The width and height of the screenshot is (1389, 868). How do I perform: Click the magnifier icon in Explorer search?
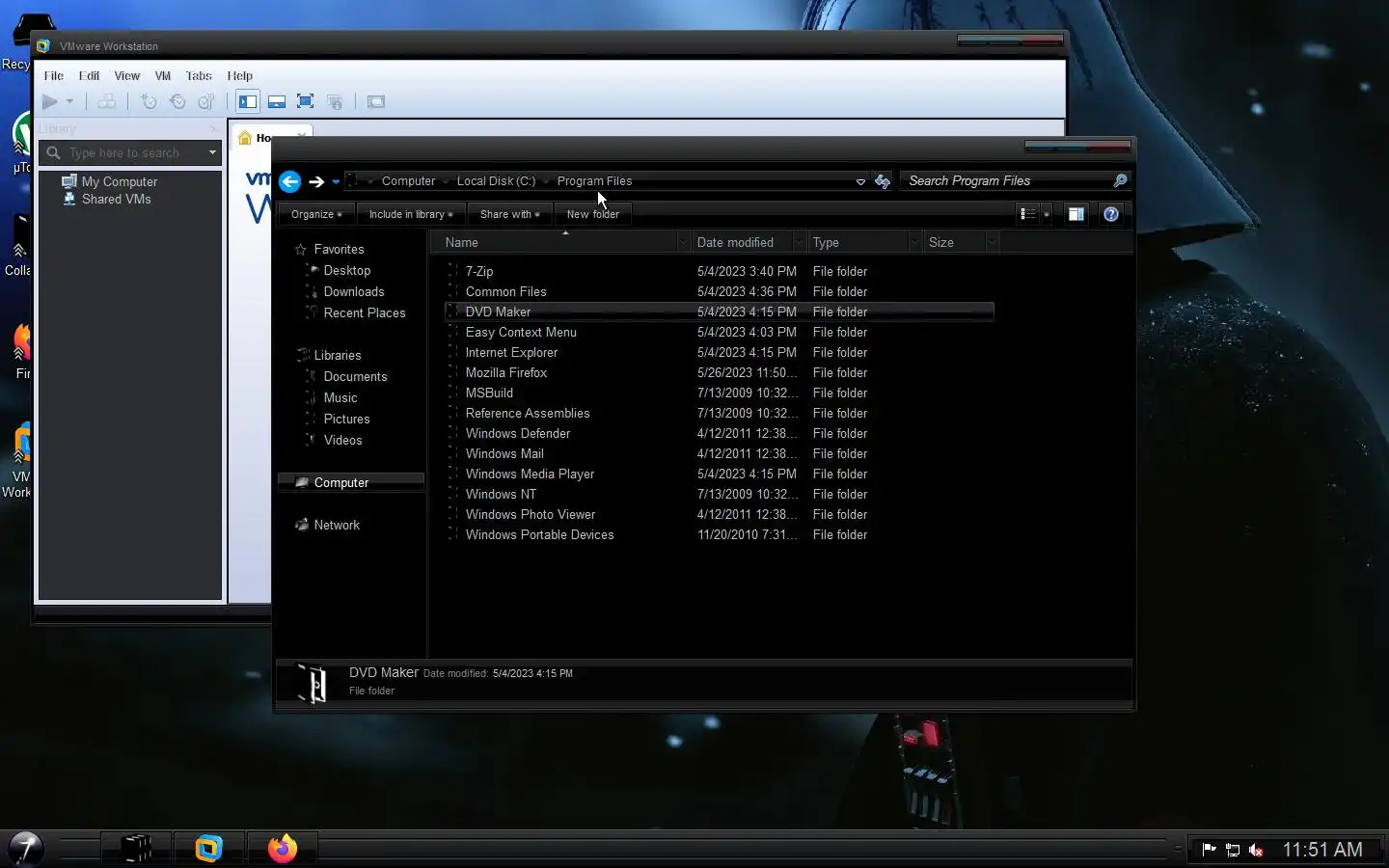tap(1120, 180)
